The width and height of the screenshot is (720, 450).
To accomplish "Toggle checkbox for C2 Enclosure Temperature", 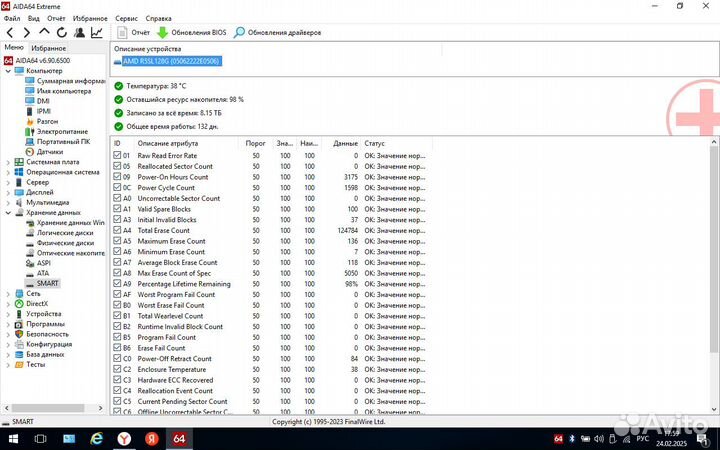I will [117, 369].
